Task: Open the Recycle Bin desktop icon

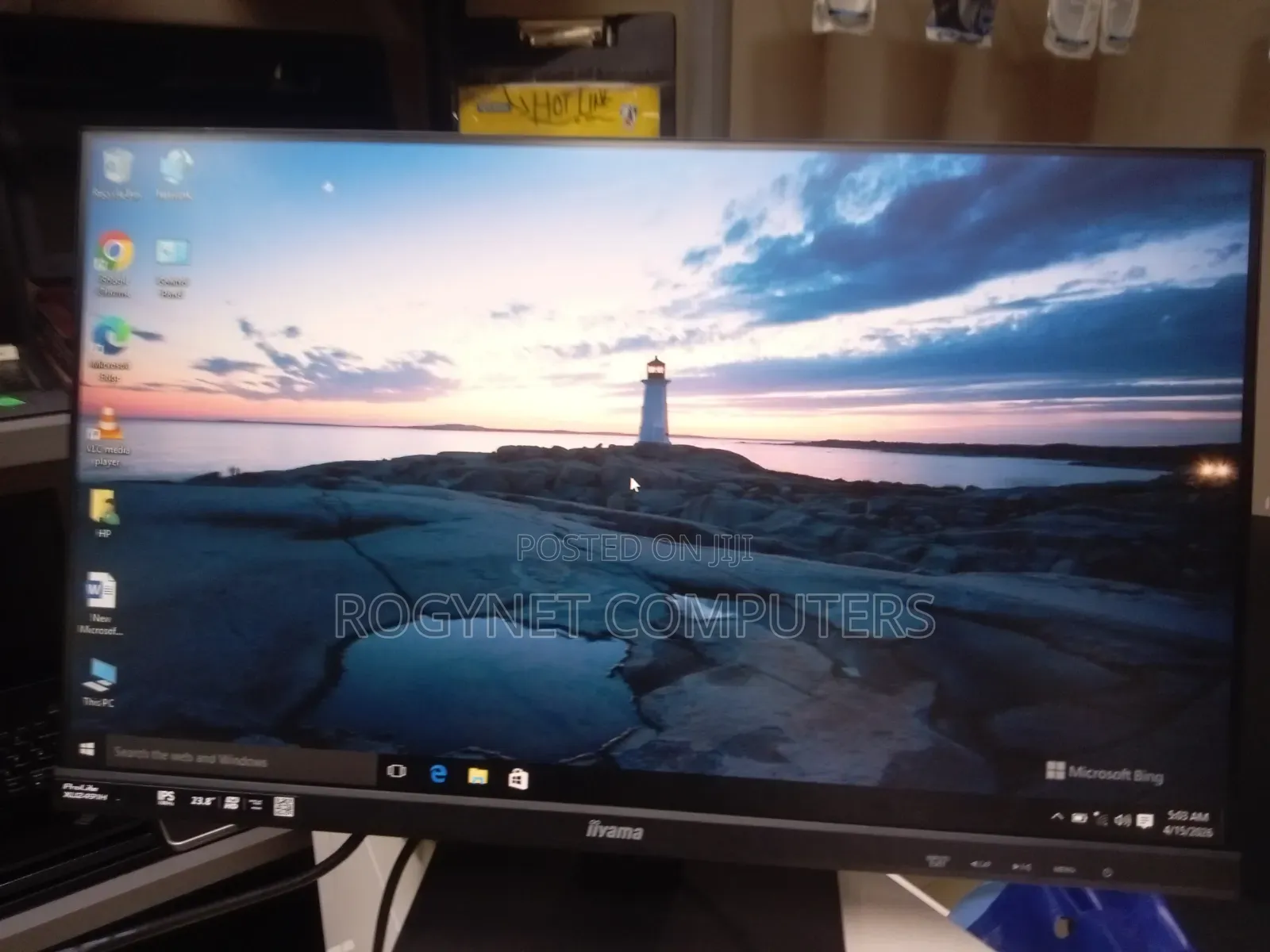Action: (x=117, y=174)
